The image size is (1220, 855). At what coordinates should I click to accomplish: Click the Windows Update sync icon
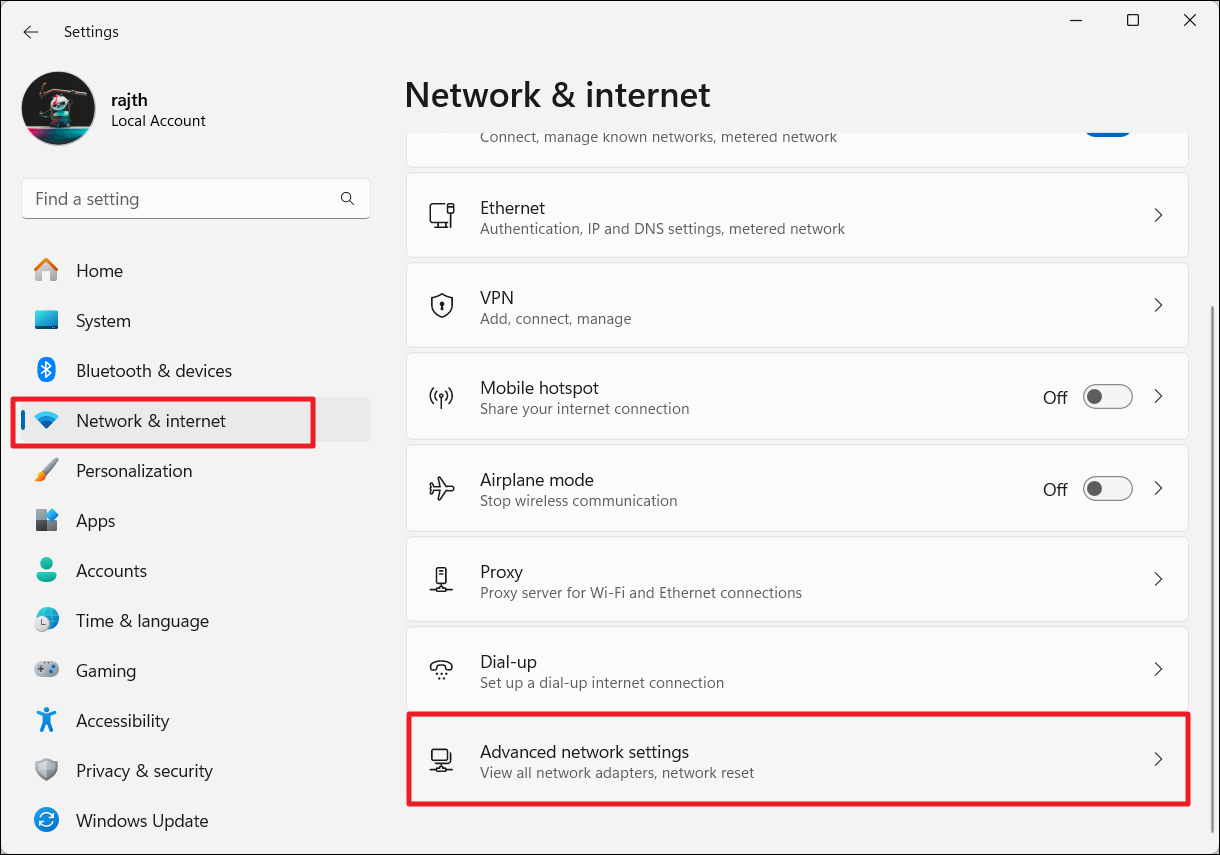pyautogui.click(x=46, y=821)
